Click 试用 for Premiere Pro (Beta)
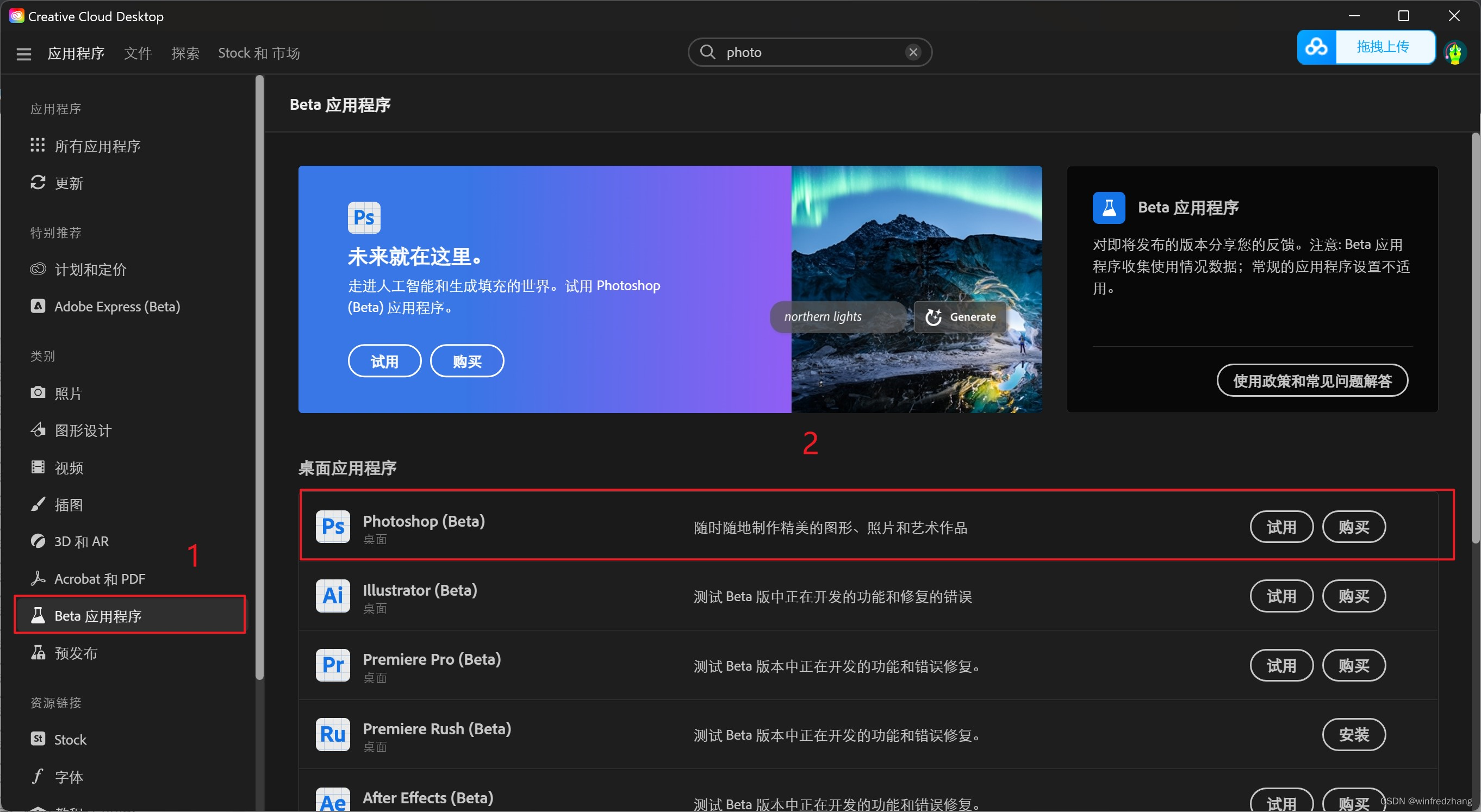The image size is (1481, 812). point(1281,665)
